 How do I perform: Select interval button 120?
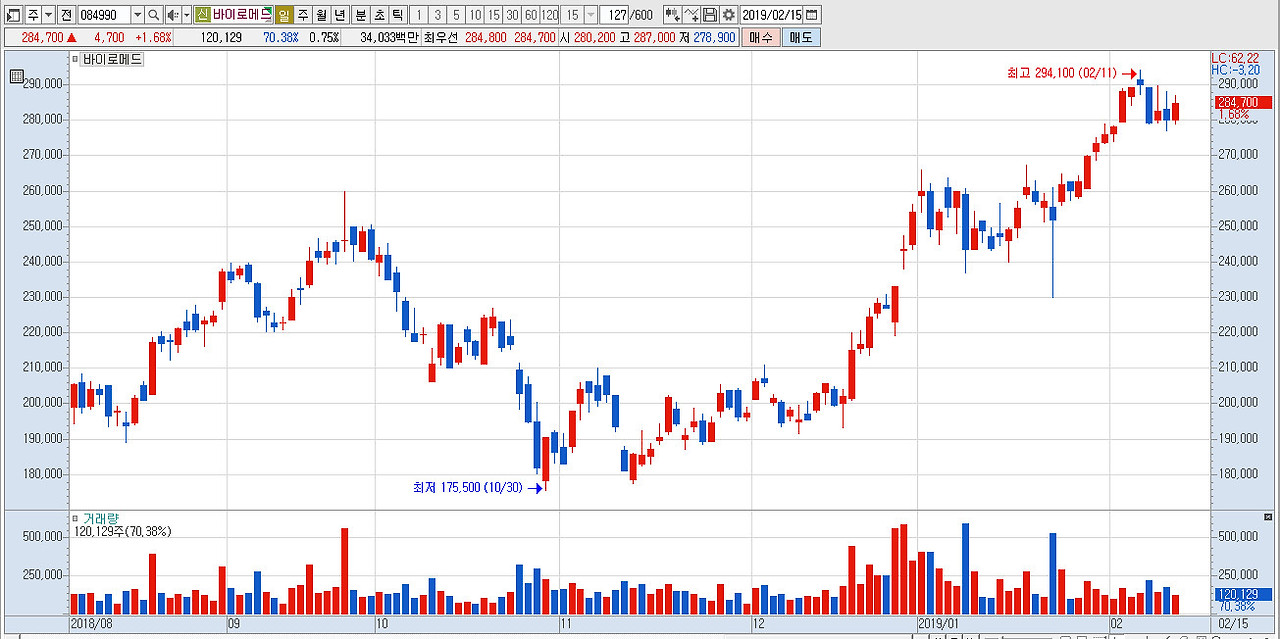(x=549, y=15)
